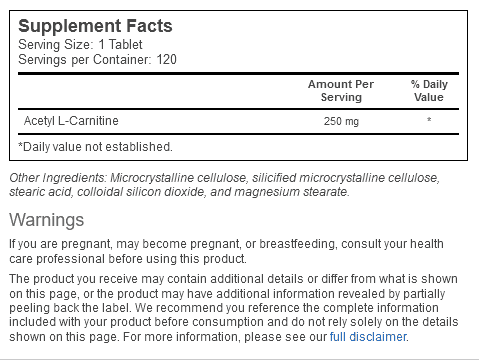
Task: Click the Warnings heading
Action: click(47, 220)
